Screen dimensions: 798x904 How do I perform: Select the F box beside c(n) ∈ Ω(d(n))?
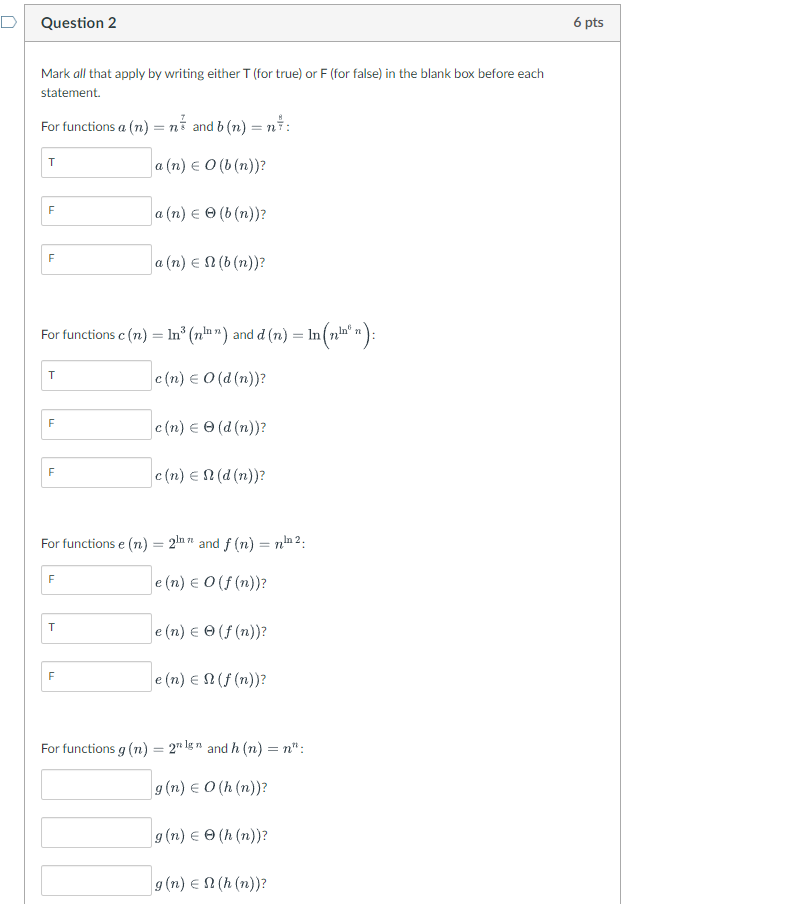click(95, 472)
